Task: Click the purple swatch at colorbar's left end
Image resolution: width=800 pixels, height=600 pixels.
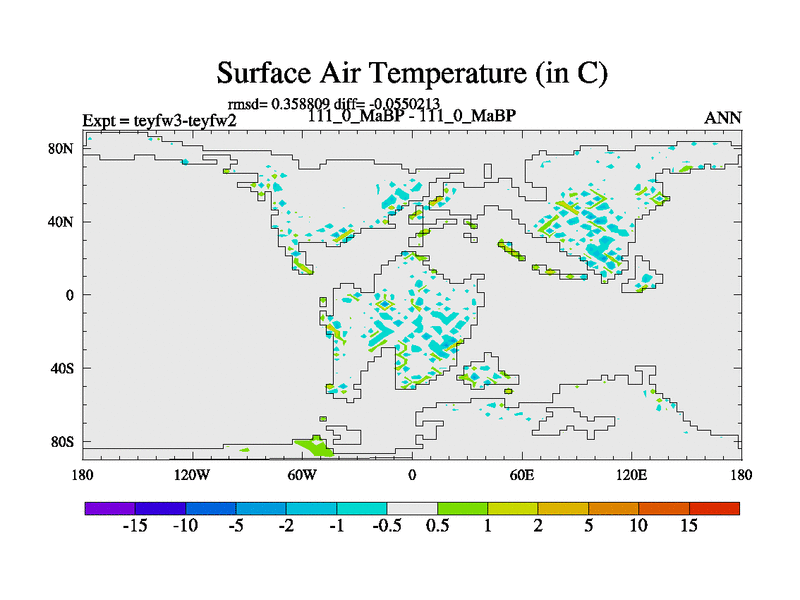Action: coord(110,508)
